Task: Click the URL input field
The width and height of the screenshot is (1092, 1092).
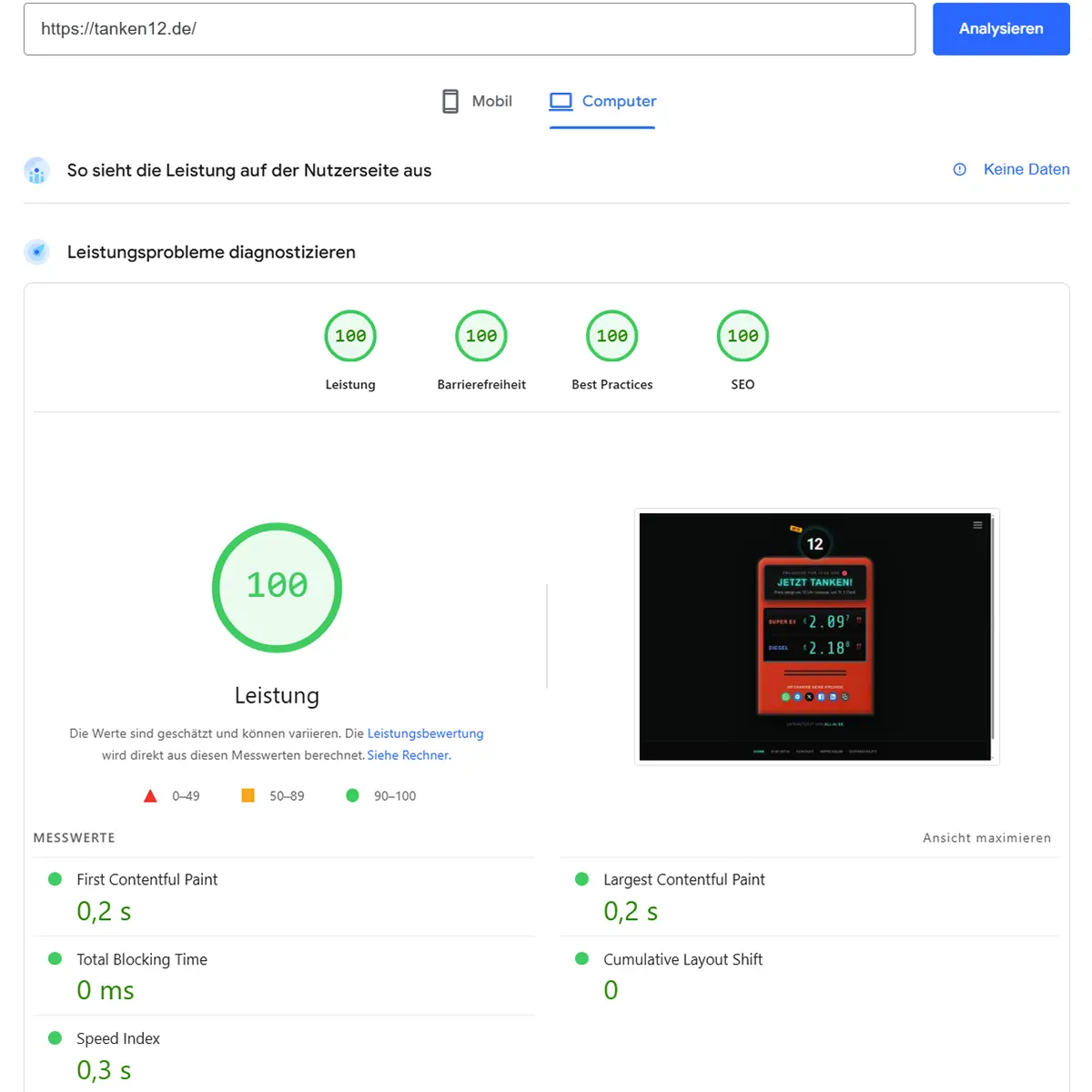Action: (469, 29)
